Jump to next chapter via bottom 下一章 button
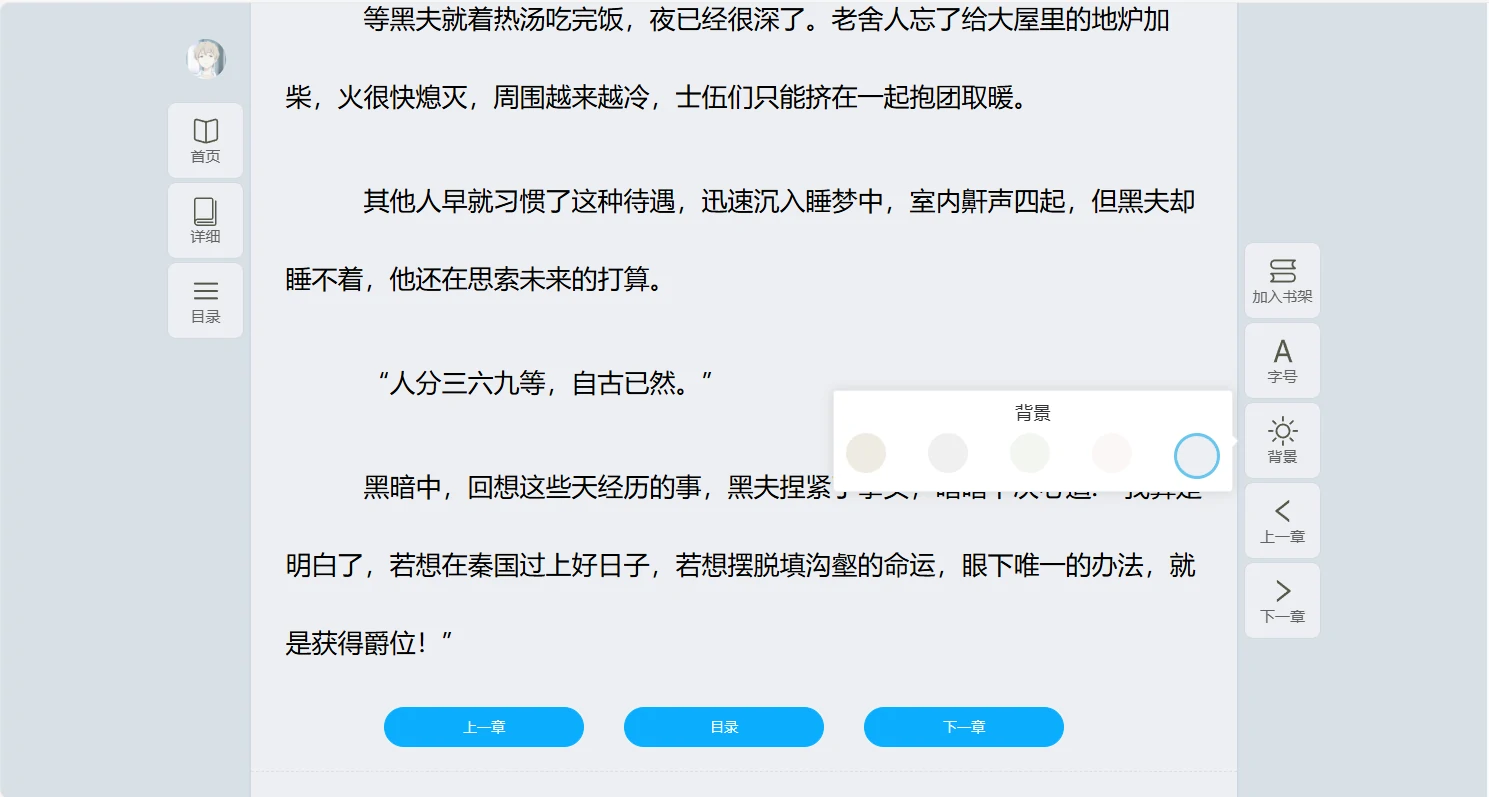Image resolution: width=1489 pixels, height=797 pixels. pos(963,727)
